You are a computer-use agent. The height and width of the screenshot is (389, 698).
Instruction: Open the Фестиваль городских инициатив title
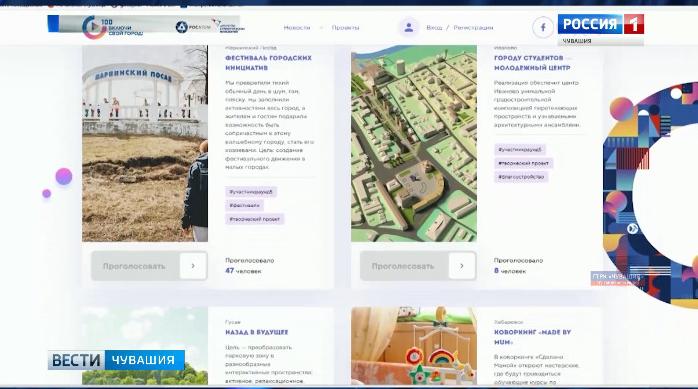(268, 63)
